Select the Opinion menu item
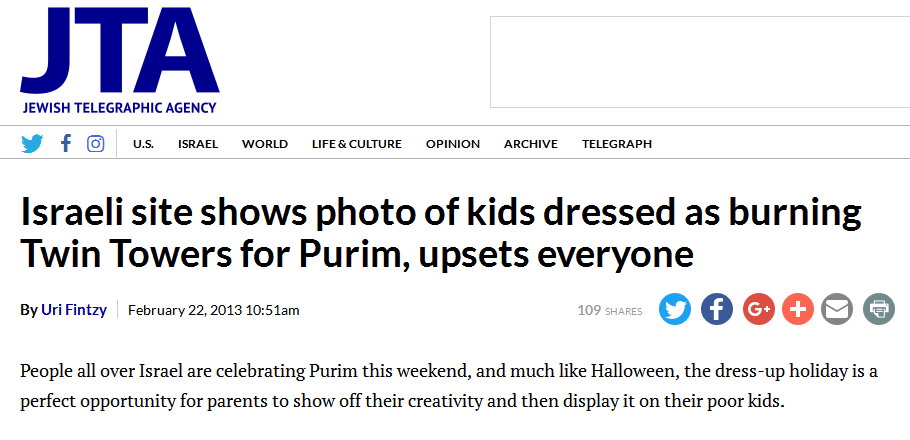Screen dimensions: 910x440 point(453,144)
